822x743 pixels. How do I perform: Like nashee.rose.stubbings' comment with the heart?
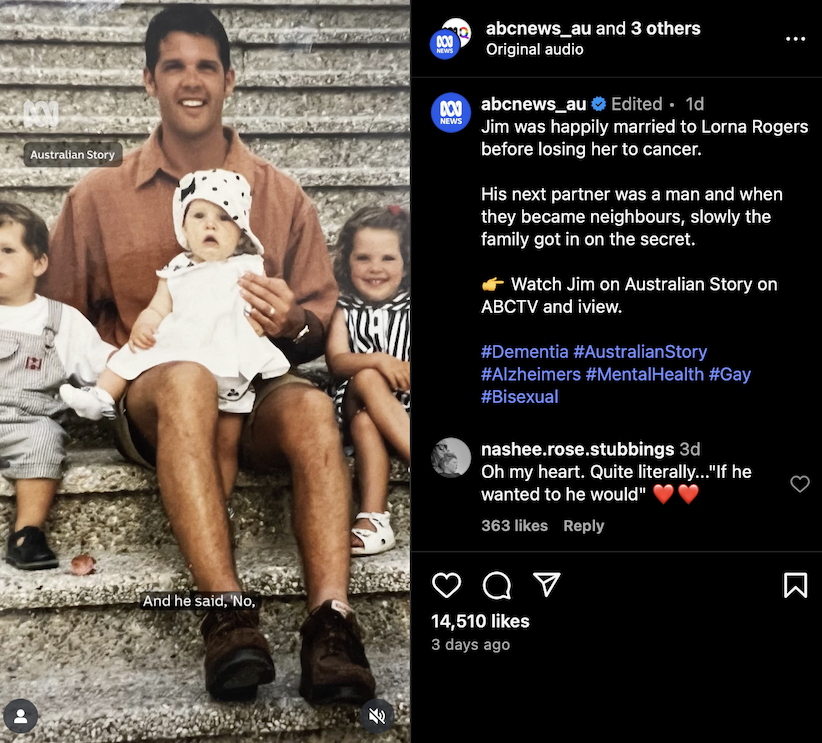click(x=799, y=483)
